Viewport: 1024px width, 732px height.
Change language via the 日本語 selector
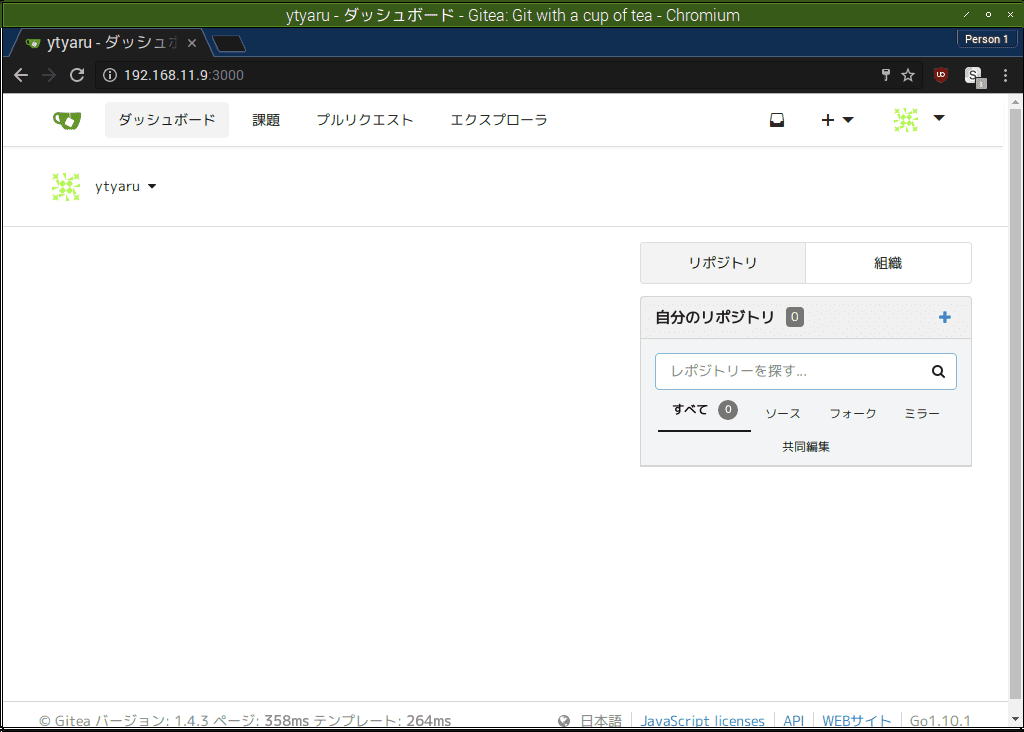point(600,719)
